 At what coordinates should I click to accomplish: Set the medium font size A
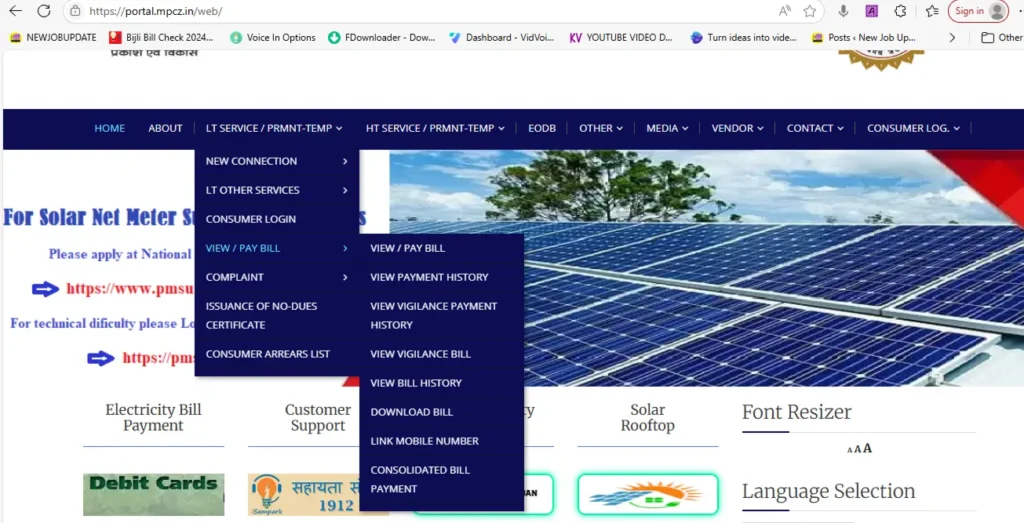[x=857, y=449]
